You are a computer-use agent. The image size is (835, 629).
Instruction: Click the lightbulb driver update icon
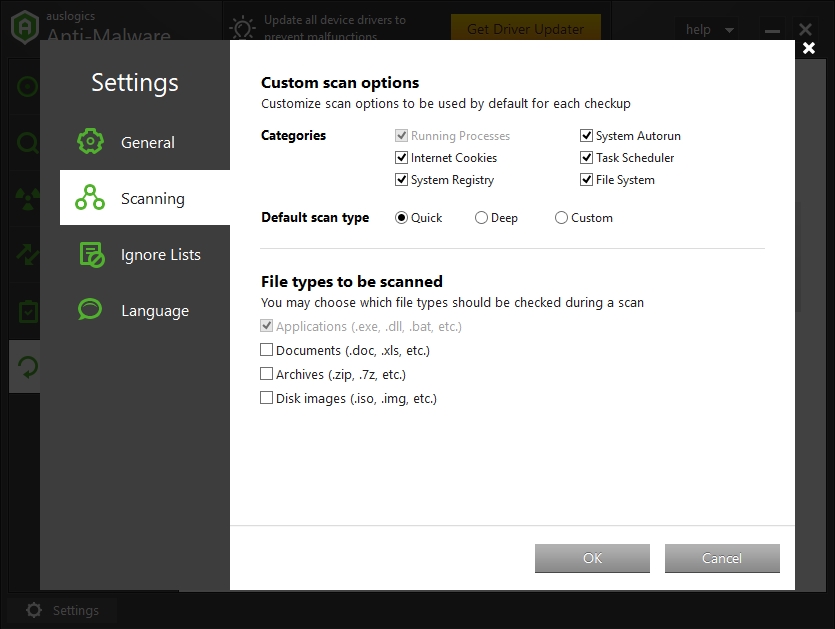243,28
